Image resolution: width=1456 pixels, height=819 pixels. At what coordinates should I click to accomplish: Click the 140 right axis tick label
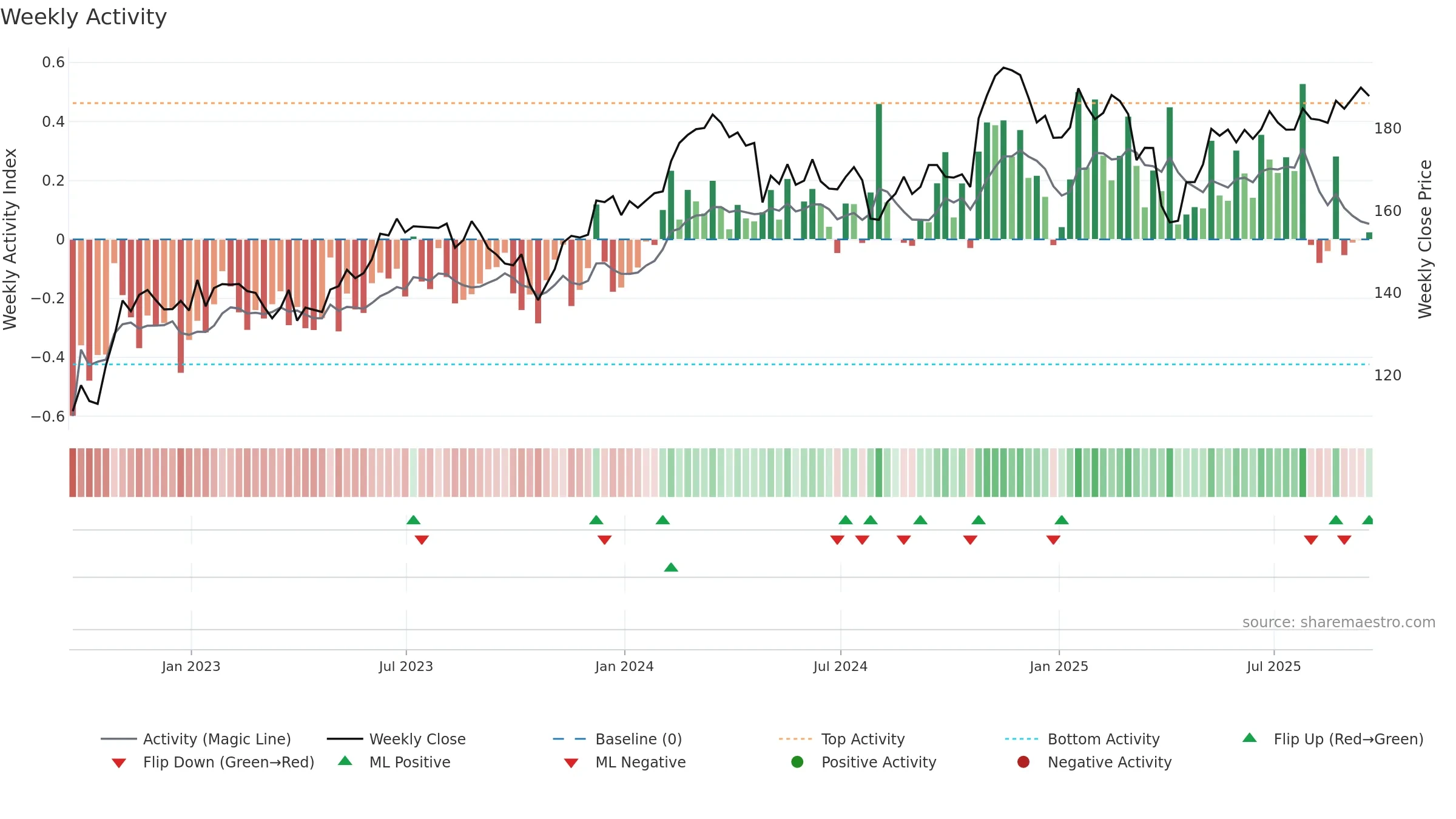tap(1388, 293)
